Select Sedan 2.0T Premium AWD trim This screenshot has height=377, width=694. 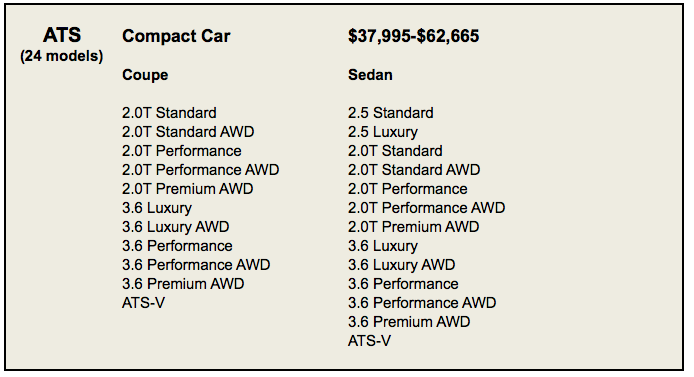[413, 227]
